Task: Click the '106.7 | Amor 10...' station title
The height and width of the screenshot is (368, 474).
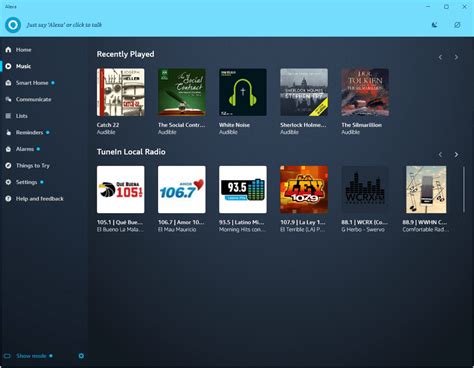Action: click(x=181, y=222)
